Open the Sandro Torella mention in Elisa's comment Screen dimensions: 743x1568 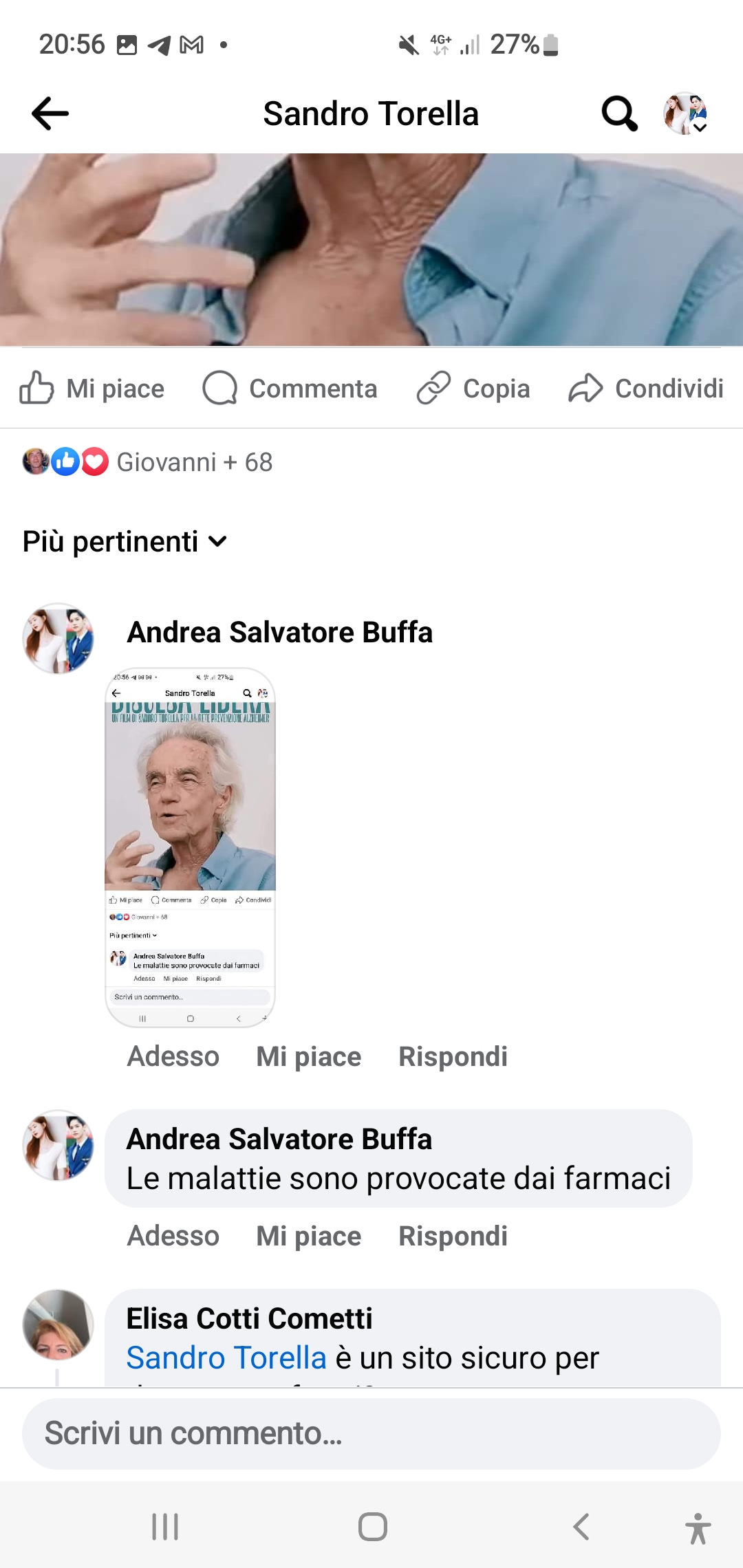point(226,1358)
